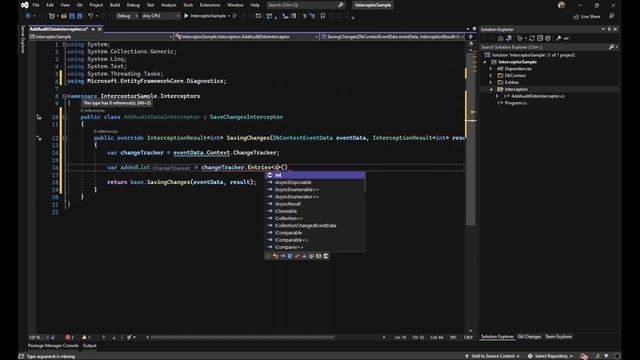Open the Build menu
The image size is (640, 360).
tap(115, 5)
